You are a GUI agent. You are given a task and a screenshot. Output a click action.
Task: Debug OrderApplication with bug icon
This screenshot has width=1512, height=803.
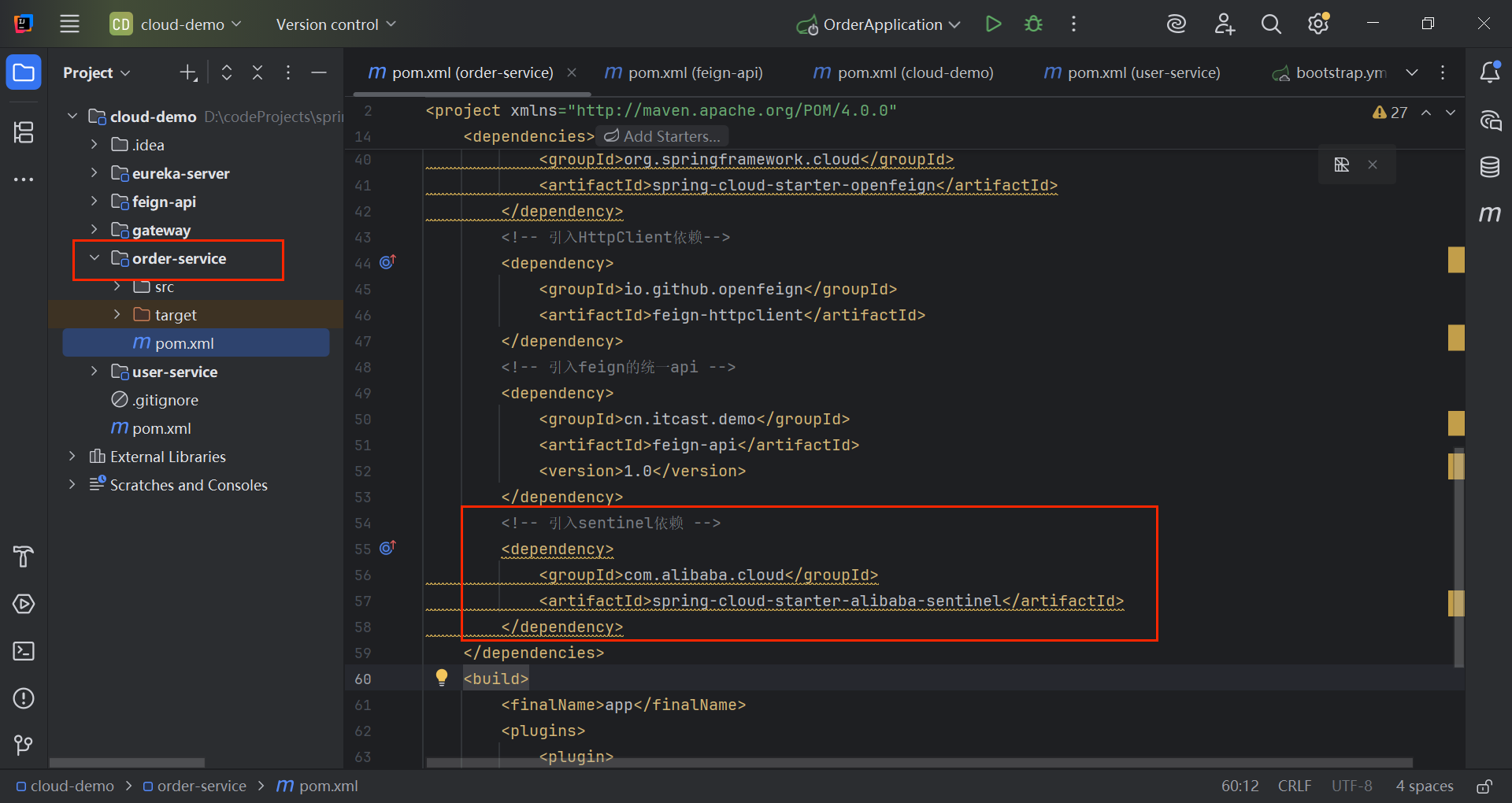(1033, 24)
